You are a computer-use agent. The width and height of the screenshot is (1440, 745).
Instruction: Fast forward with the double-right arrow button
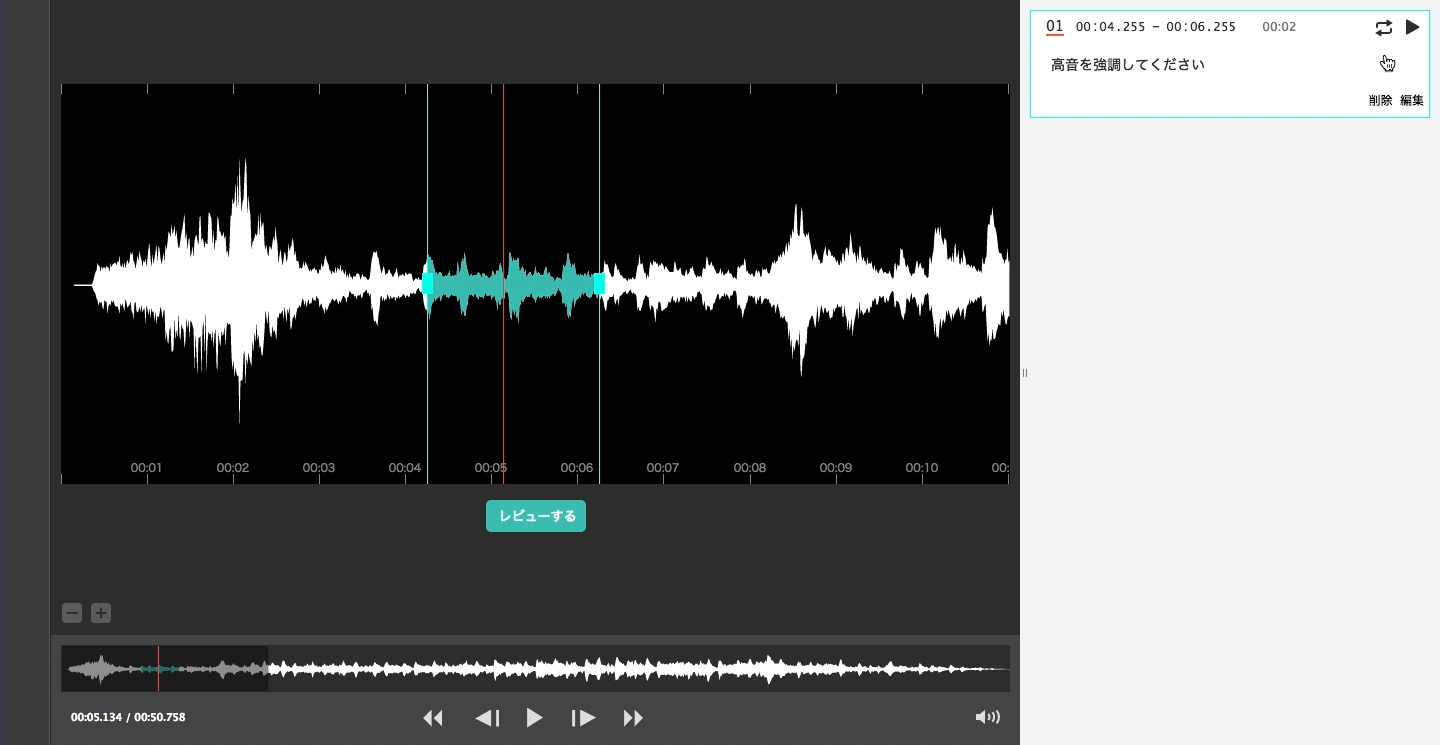tap(633, 717)
